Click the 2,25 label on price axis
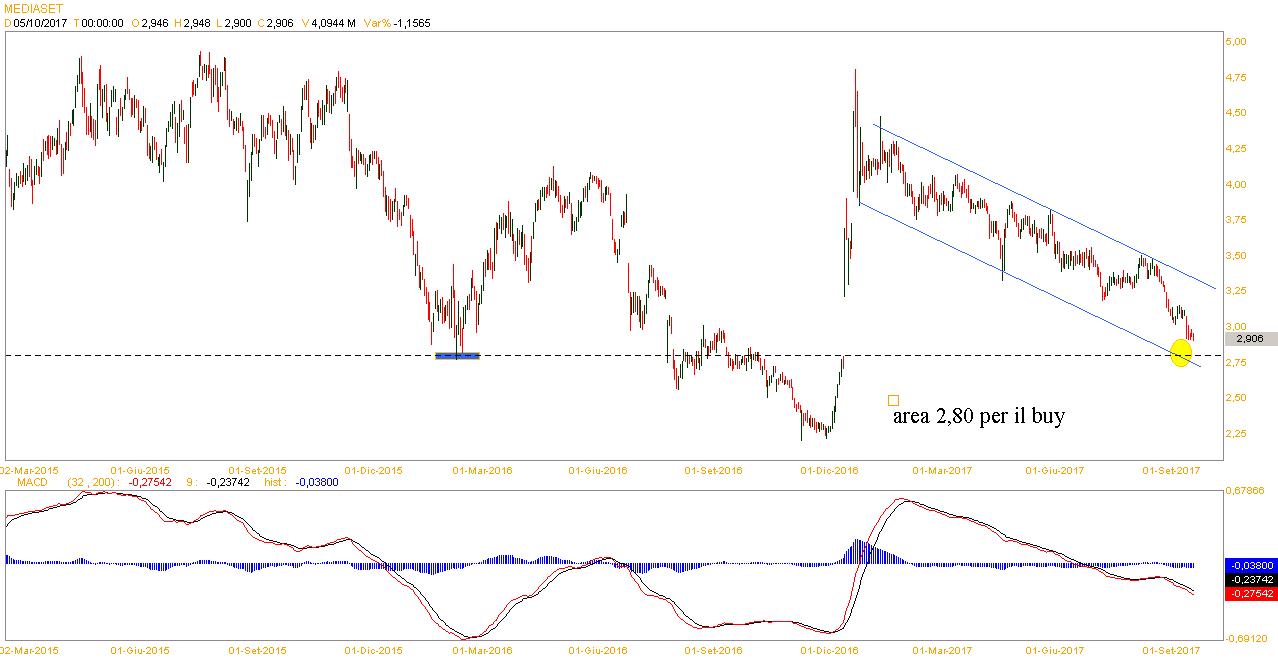 1235,434
